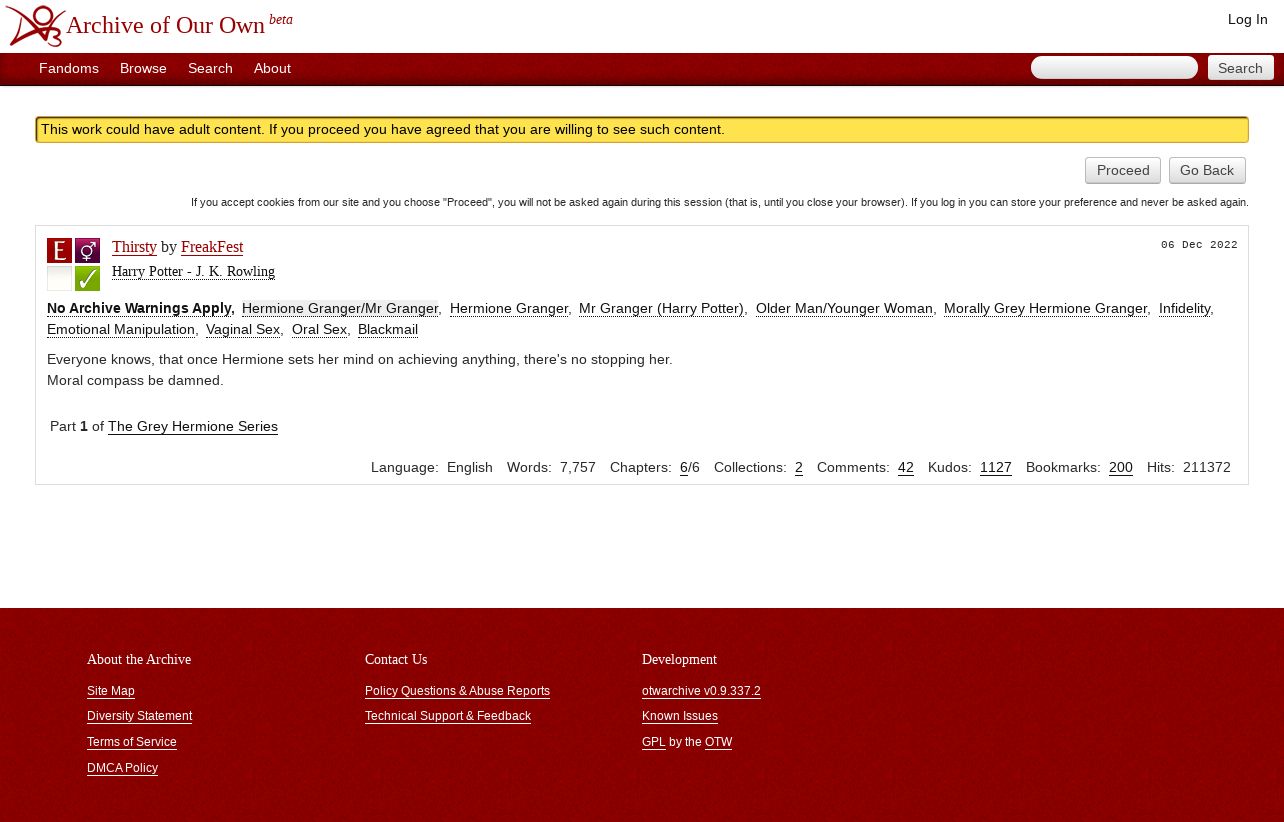
Task: Open Harry Potter - J. K. Rowling fandom
Action: (x=193, y=272)
